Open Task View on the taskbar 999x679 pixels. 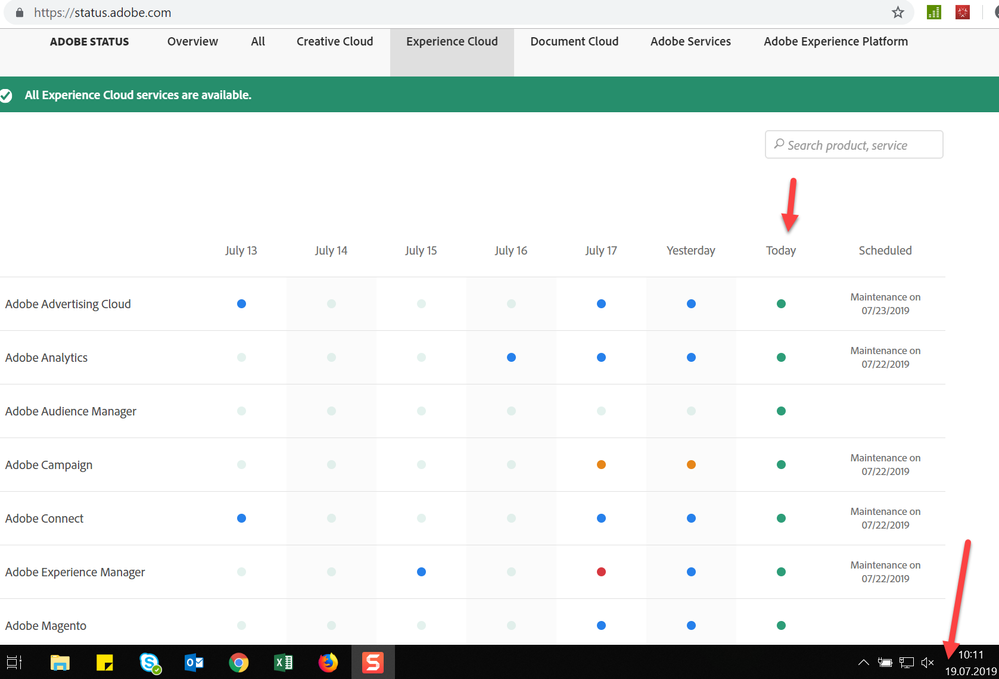14,663
